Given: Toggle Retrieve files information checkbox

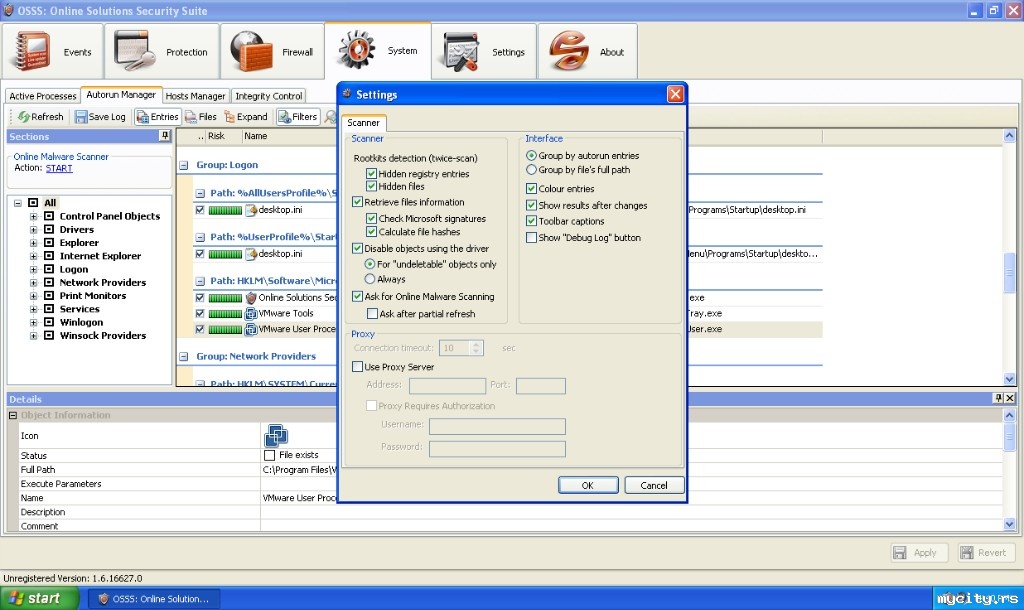Looking at the screenshot, I should tap(357, 202).
